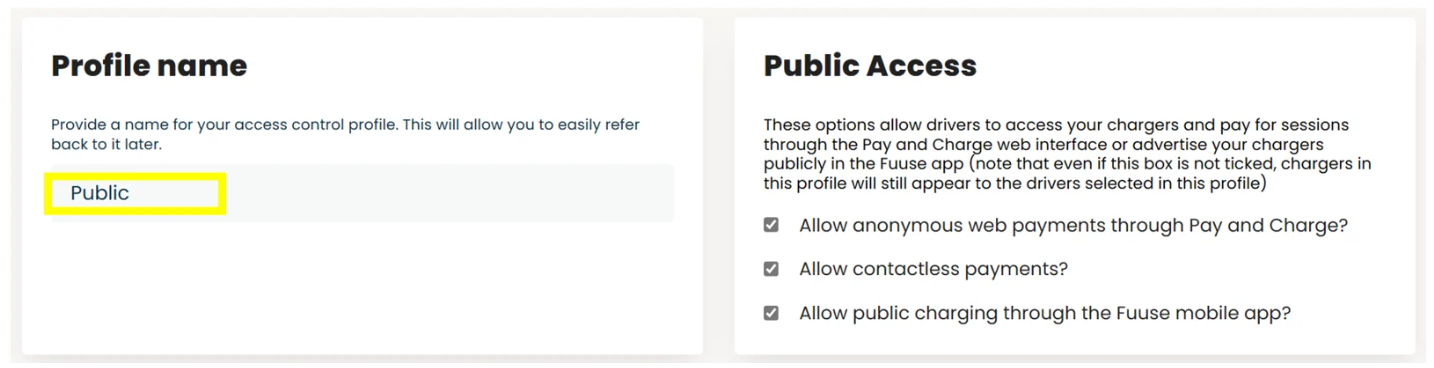Place cursor after the word "Public" in the name field
The image size is (1434, 368).
point(131,193)
